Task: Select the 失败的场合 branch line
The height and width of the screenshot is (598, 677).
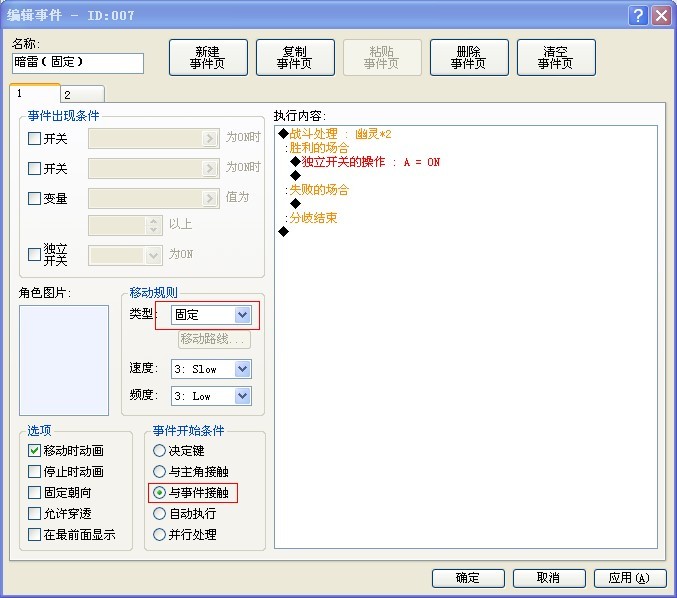Action: pos(317,190)
